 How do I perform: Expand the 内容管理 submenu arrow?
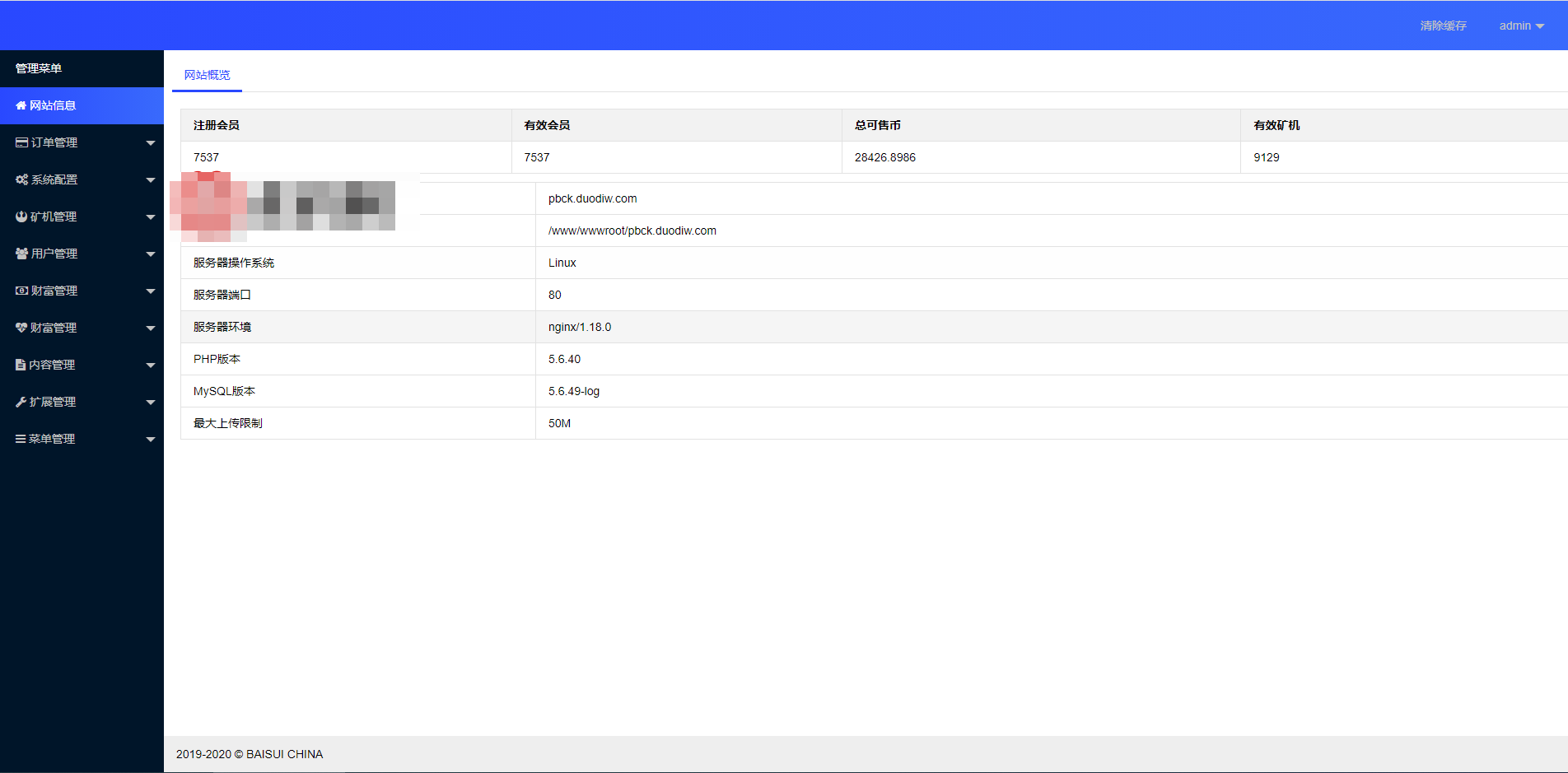(151, 366)
